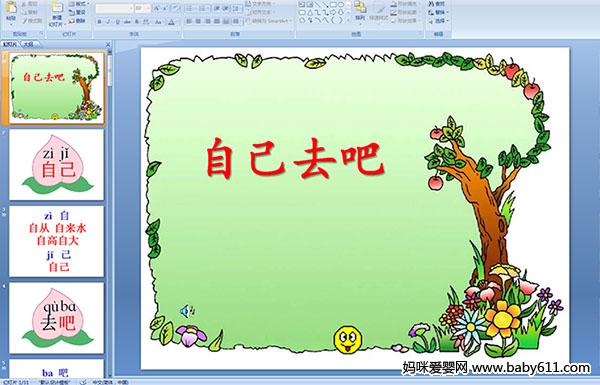The width and height of the screenshot is (600, 385).
Task: Toggle bold formatting
Action: pyautogui.click(x=99, y=22)
